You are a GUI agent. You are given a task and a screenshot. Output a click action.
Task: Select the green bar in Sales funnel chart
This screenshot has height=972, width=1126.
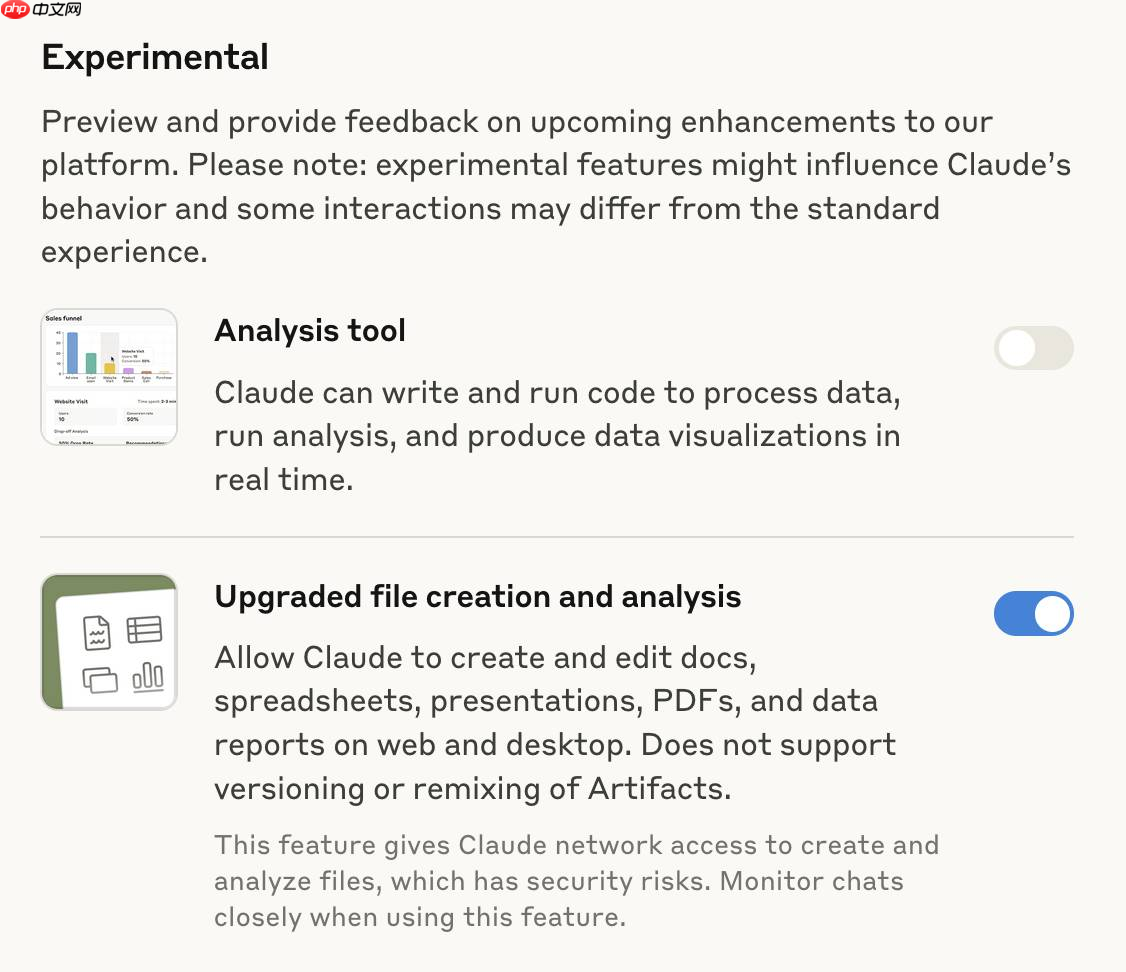(91, 363)
